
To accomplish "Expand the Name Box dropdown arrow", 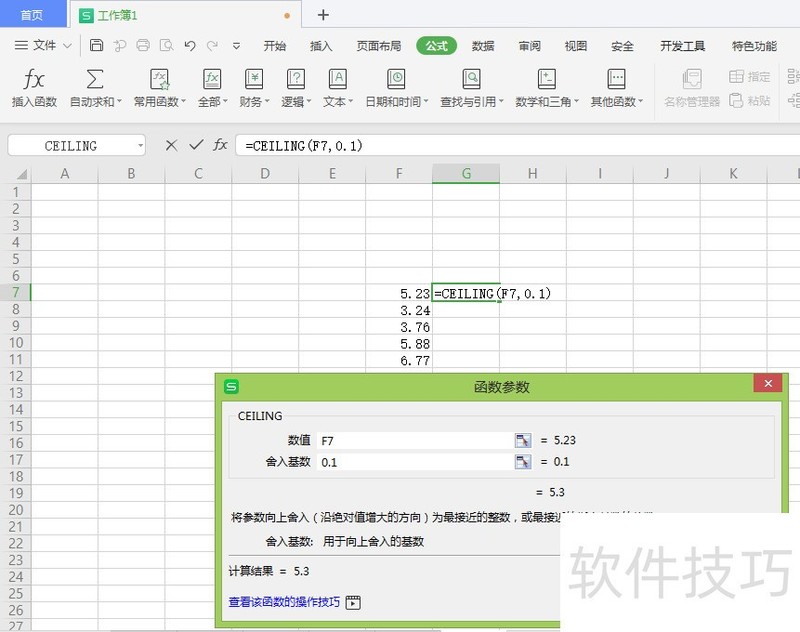I will click(139, 146).
